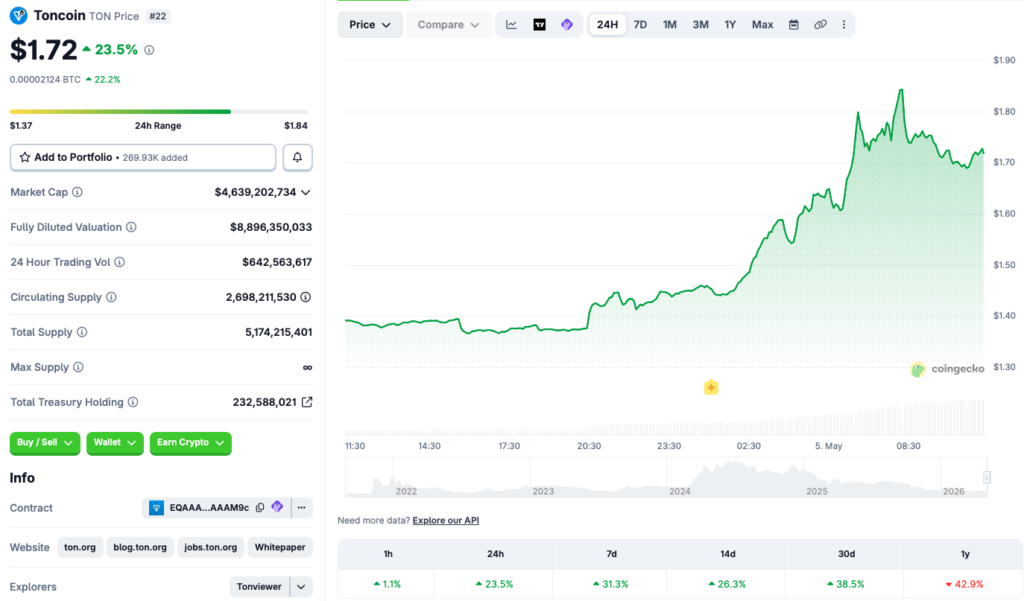This screenshot has height=601, width=1024.
Task: Click the 1y change value 42.9%
Action: click(x=965, y=584)
